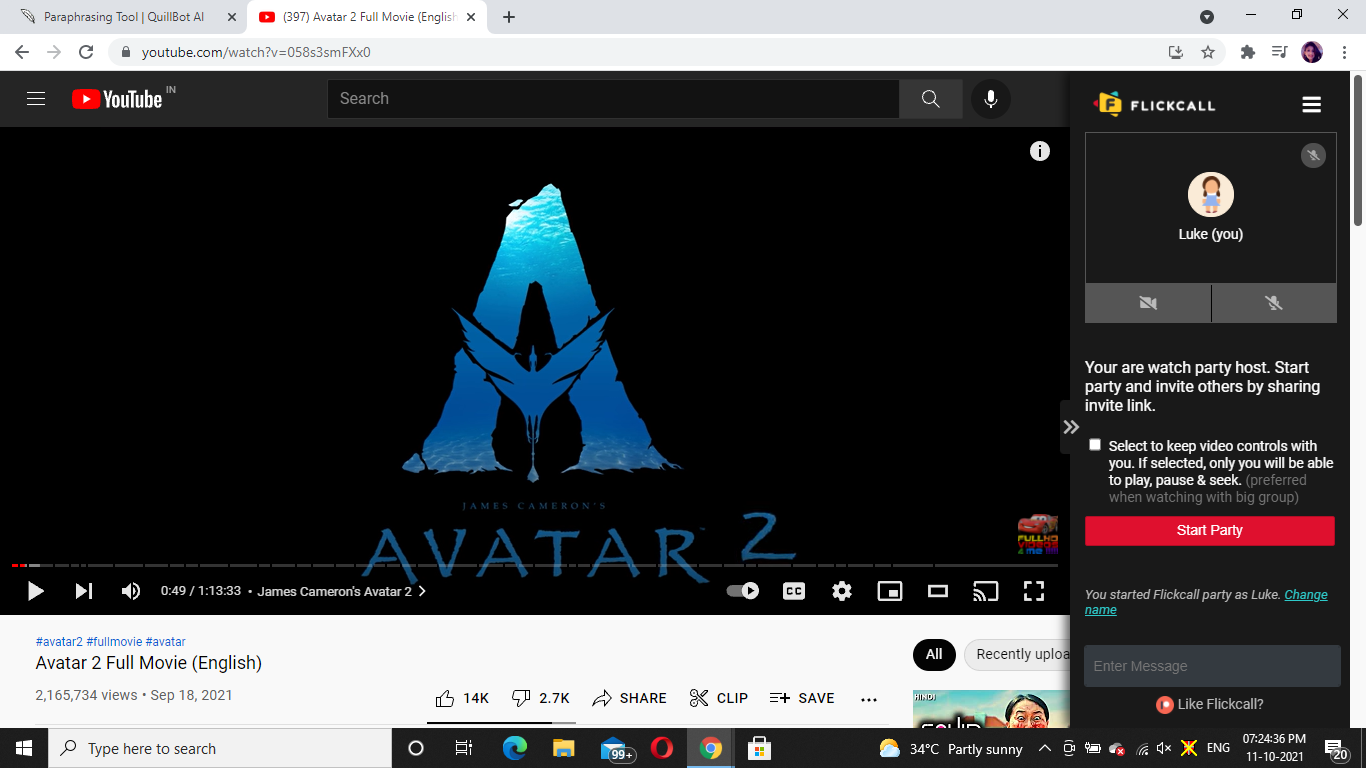Share the Avatar 2 video
Image resolution: width=1366 pixels, height=768 pixels.
tap(629, 698)
